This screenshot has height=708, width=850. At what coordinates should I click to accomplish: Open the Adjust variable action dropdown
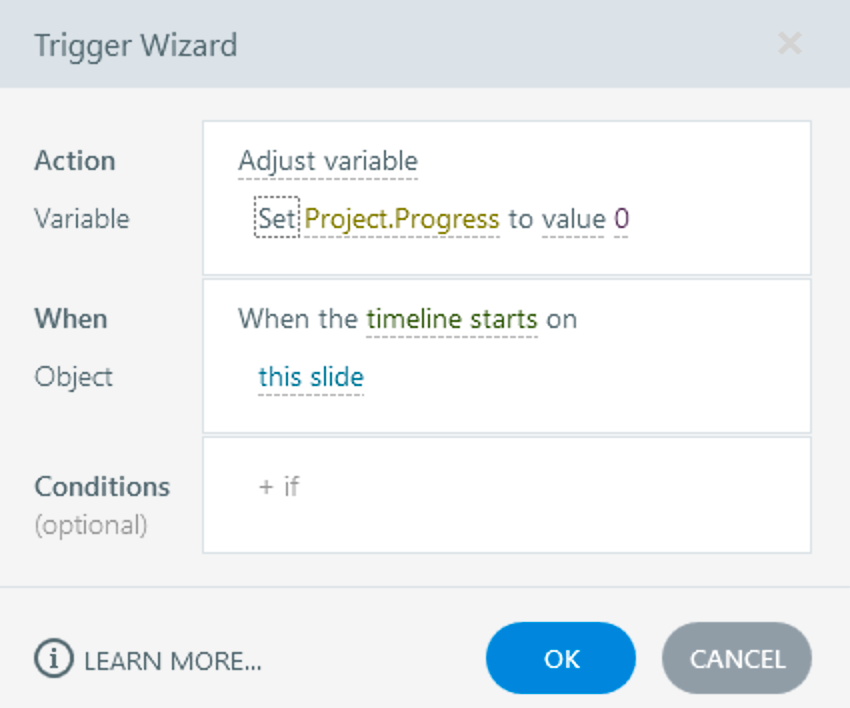[x=328, y=161]
